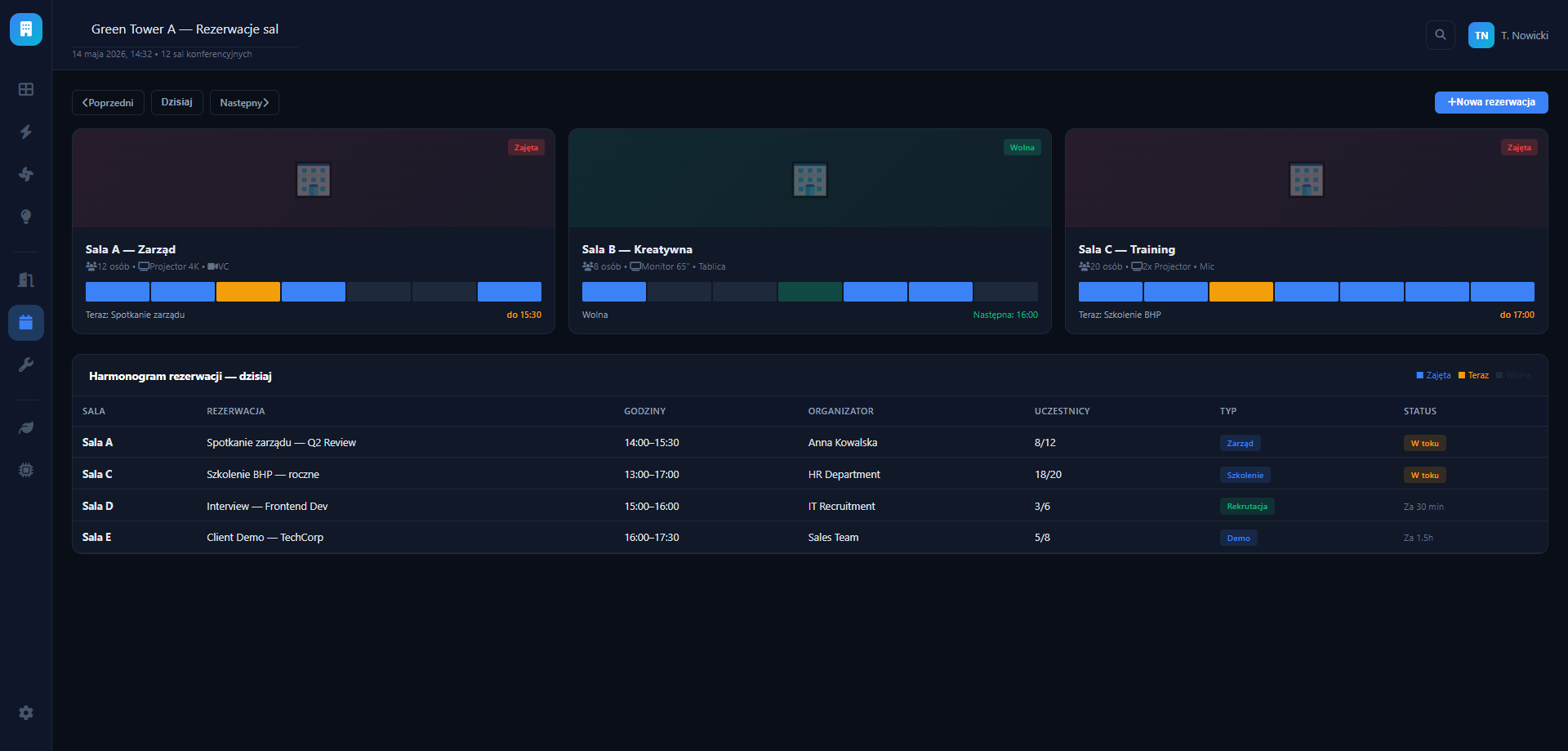
Task: Click the Szkolenie type tag
Action: coord(1245,475)
